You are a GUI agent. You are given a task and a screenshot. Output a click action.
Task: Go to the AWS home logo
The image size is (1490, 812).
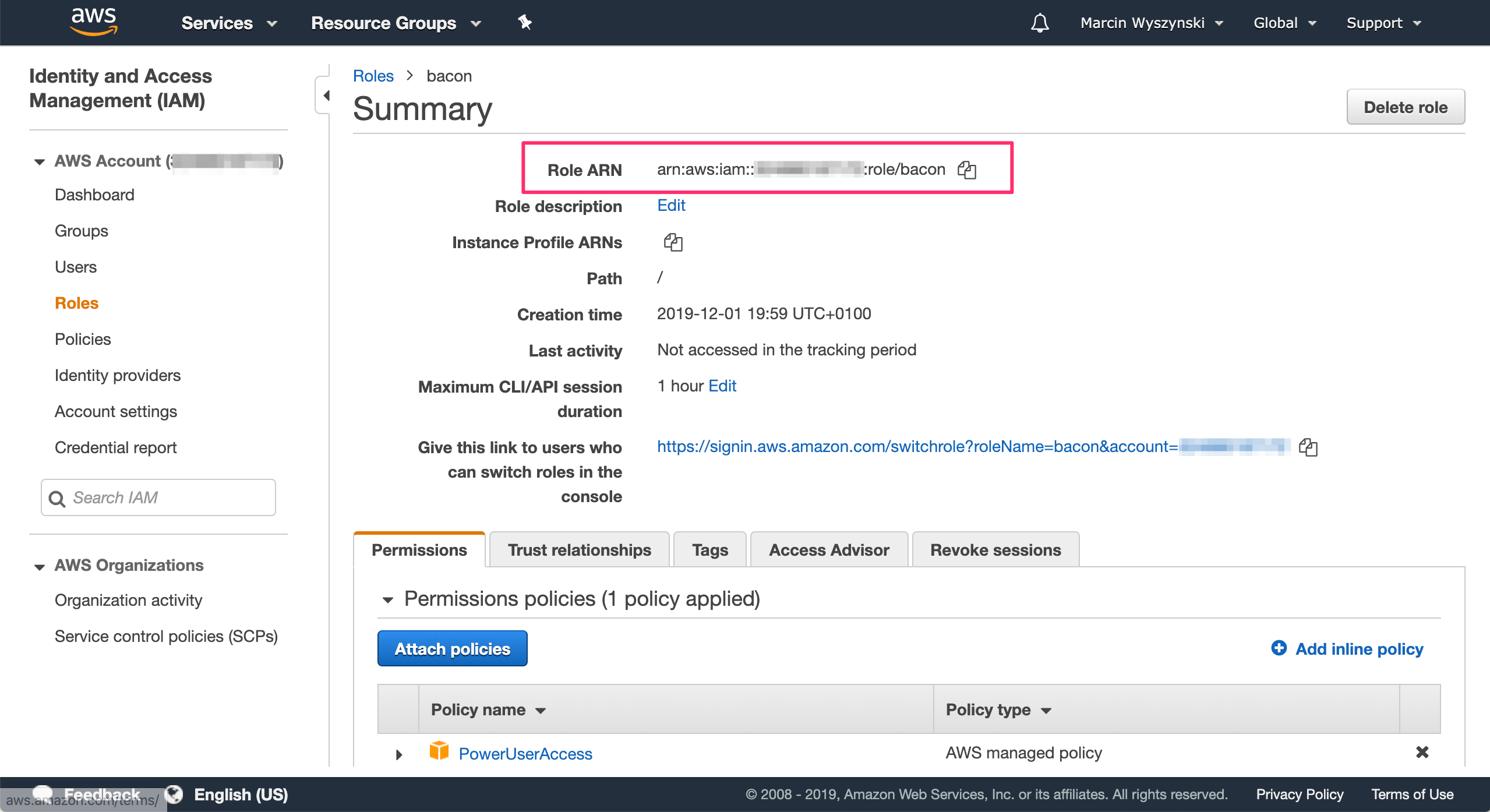pos(94,22)
